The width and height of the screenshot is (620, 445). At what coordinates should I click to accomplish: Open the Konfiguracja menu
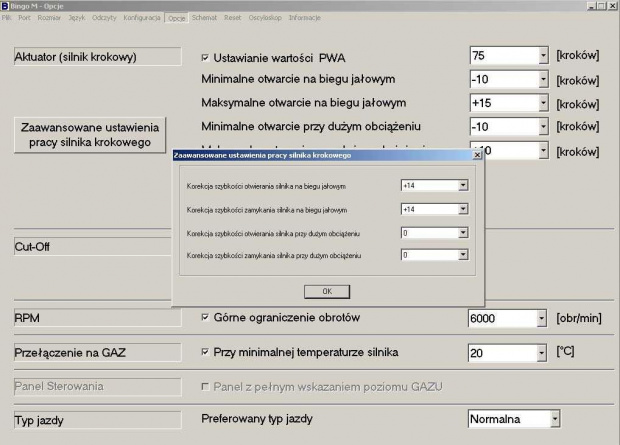(142, 19)
